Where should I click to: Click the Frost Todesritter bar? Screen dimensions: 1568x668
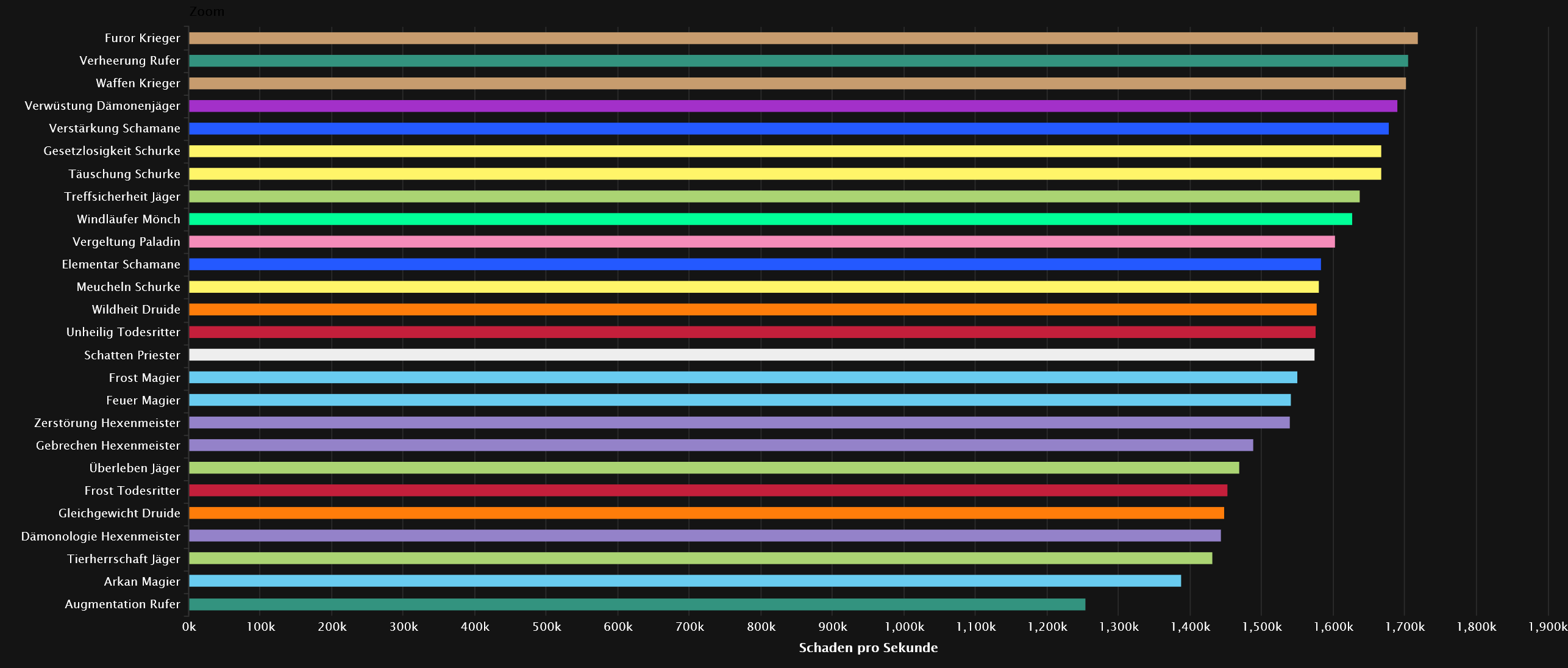click(x=708, y=490)
